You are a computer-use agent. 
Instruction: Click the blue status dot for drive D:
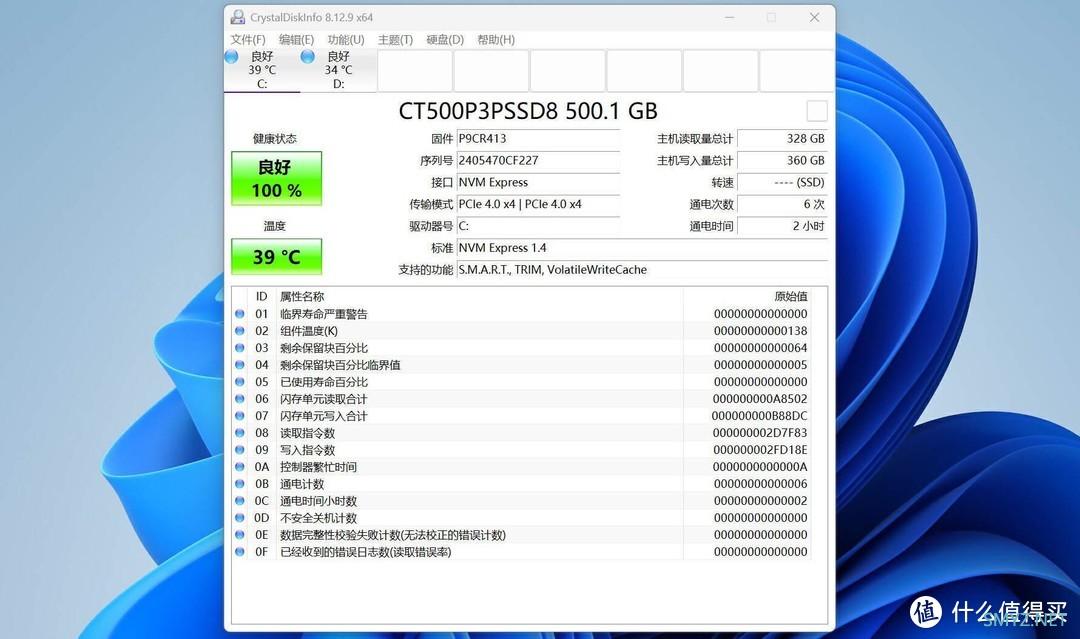[308, 56]
